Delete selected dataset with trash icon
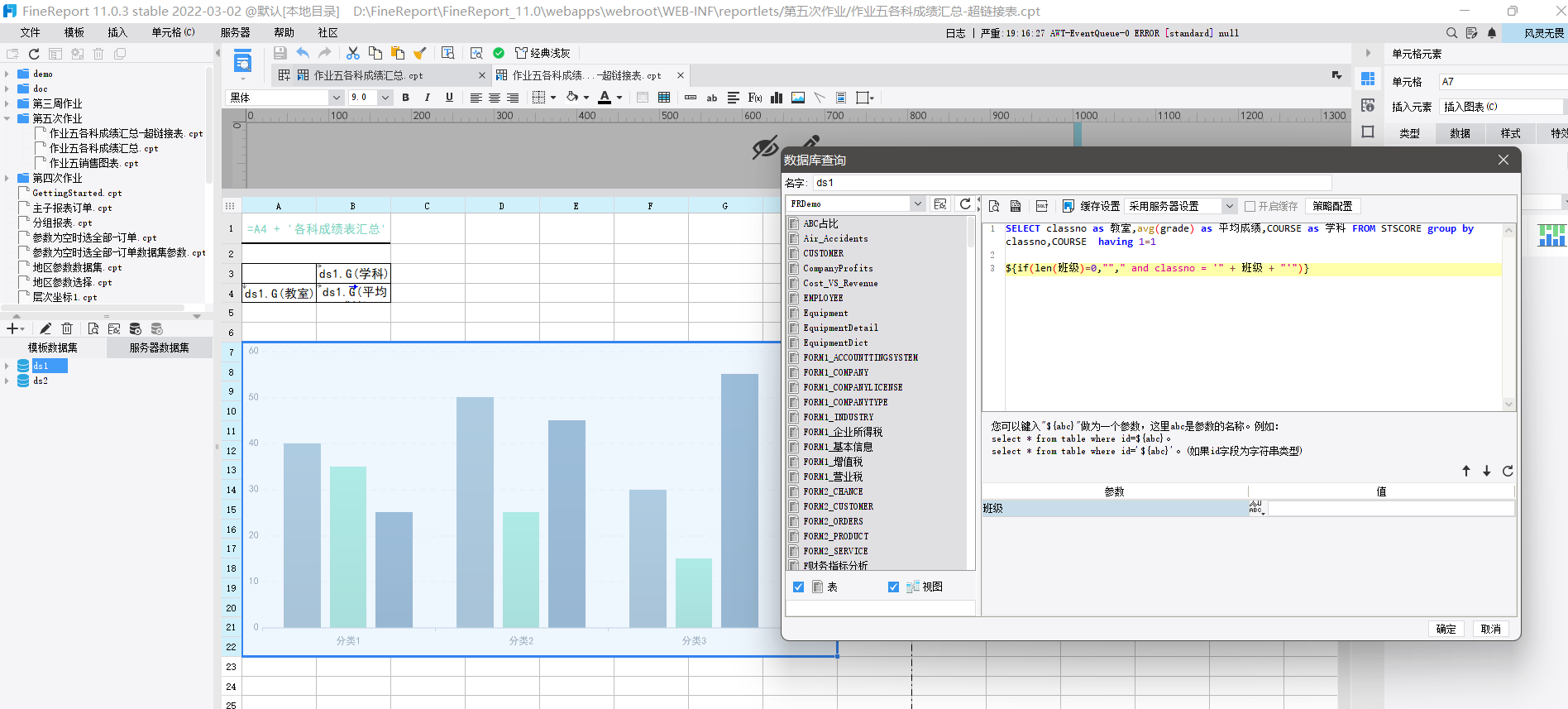 [68, 328]
